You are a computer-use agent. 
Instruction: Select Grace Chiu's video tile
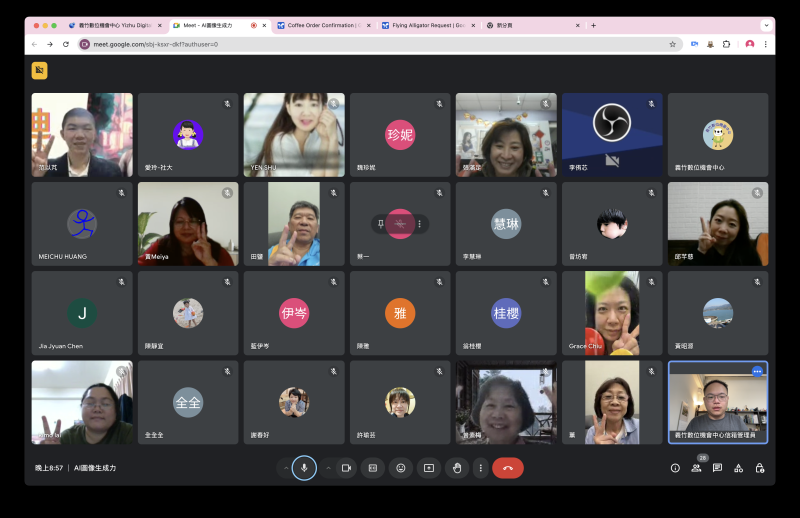click(612, 312)
